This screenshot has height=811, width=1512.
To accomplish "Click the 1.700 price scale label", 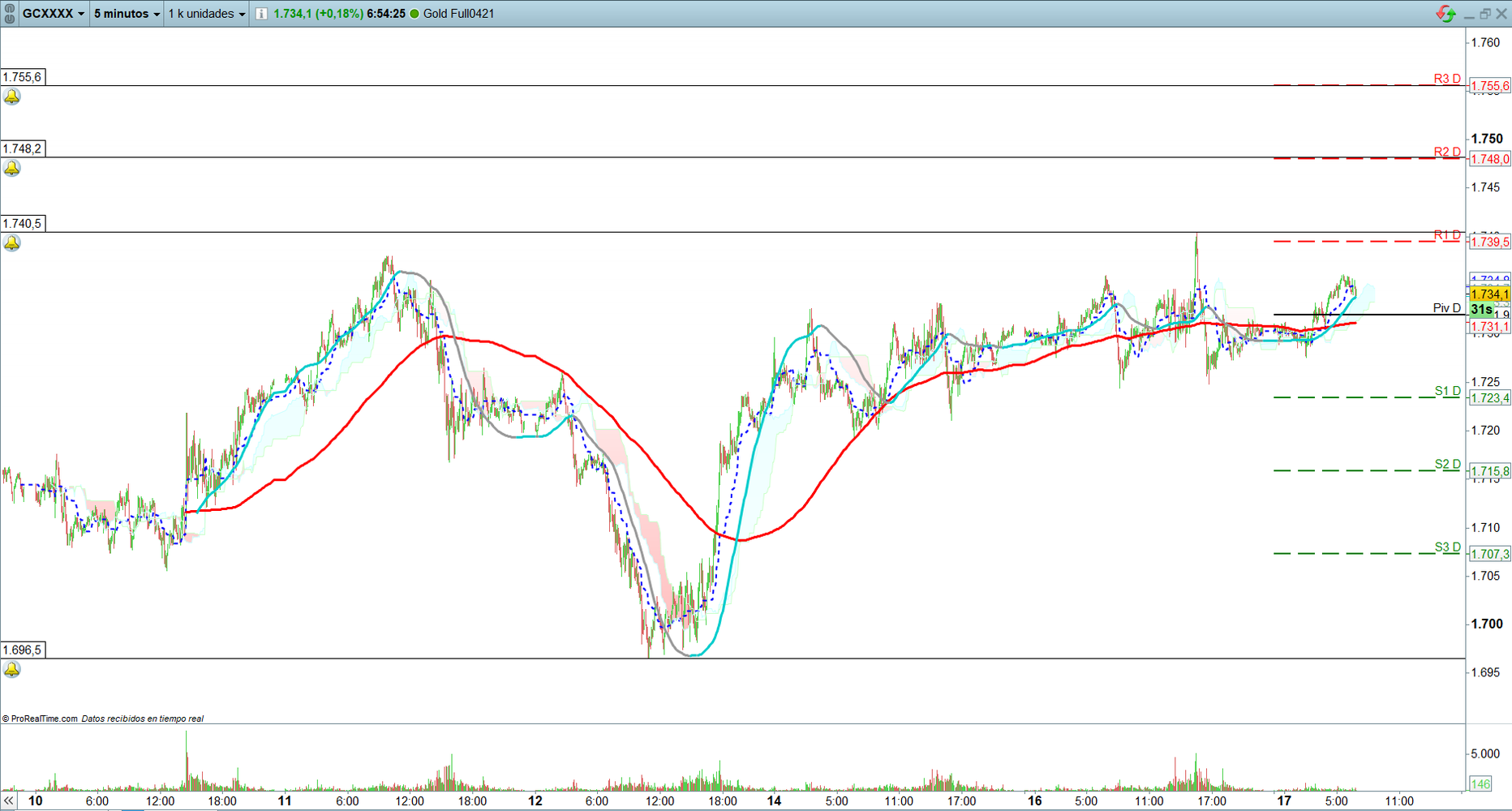I will pyautogui.click(x=1487, y=624).
